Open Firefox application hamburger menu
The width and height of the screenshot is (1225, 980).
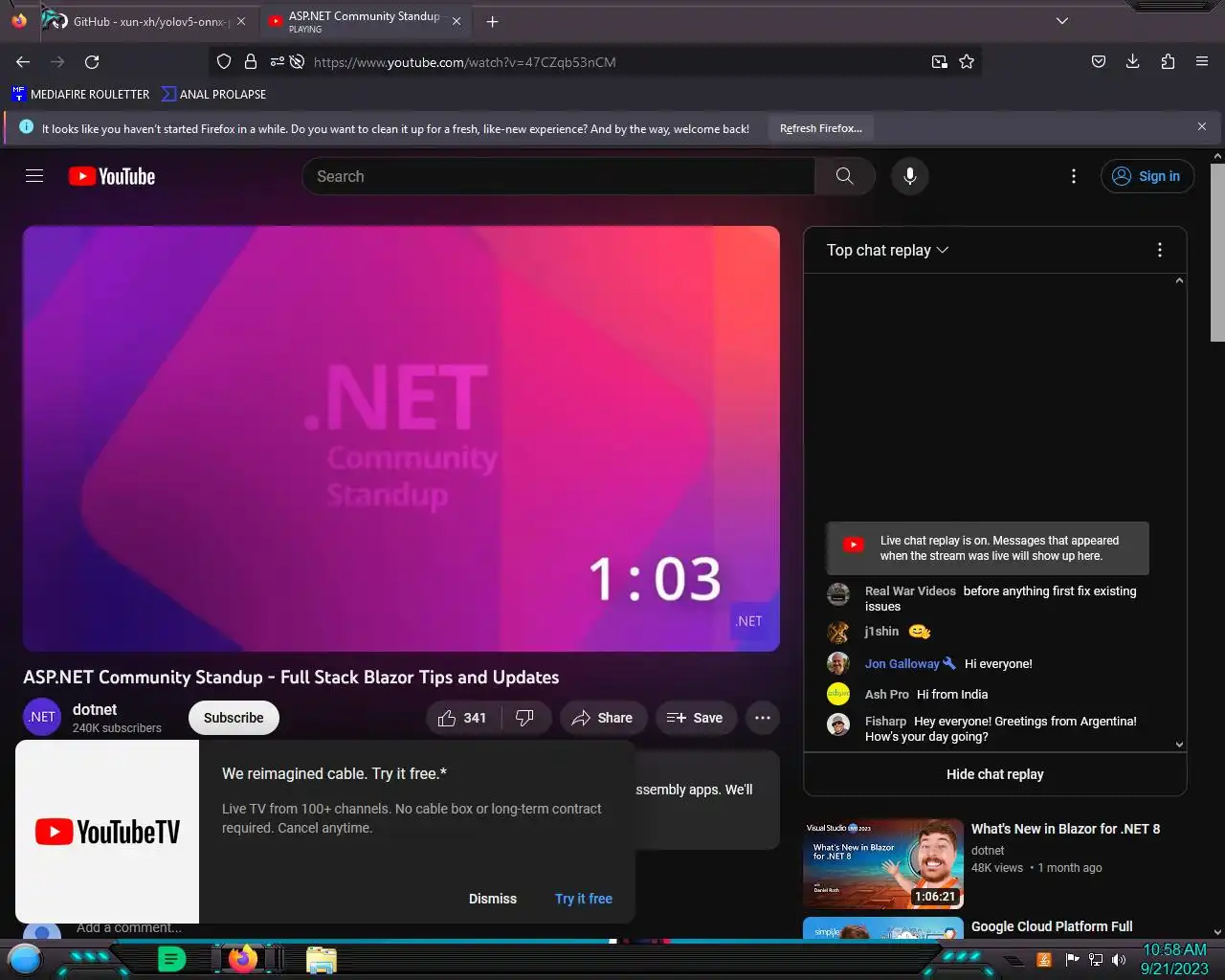pos(1202,61)
